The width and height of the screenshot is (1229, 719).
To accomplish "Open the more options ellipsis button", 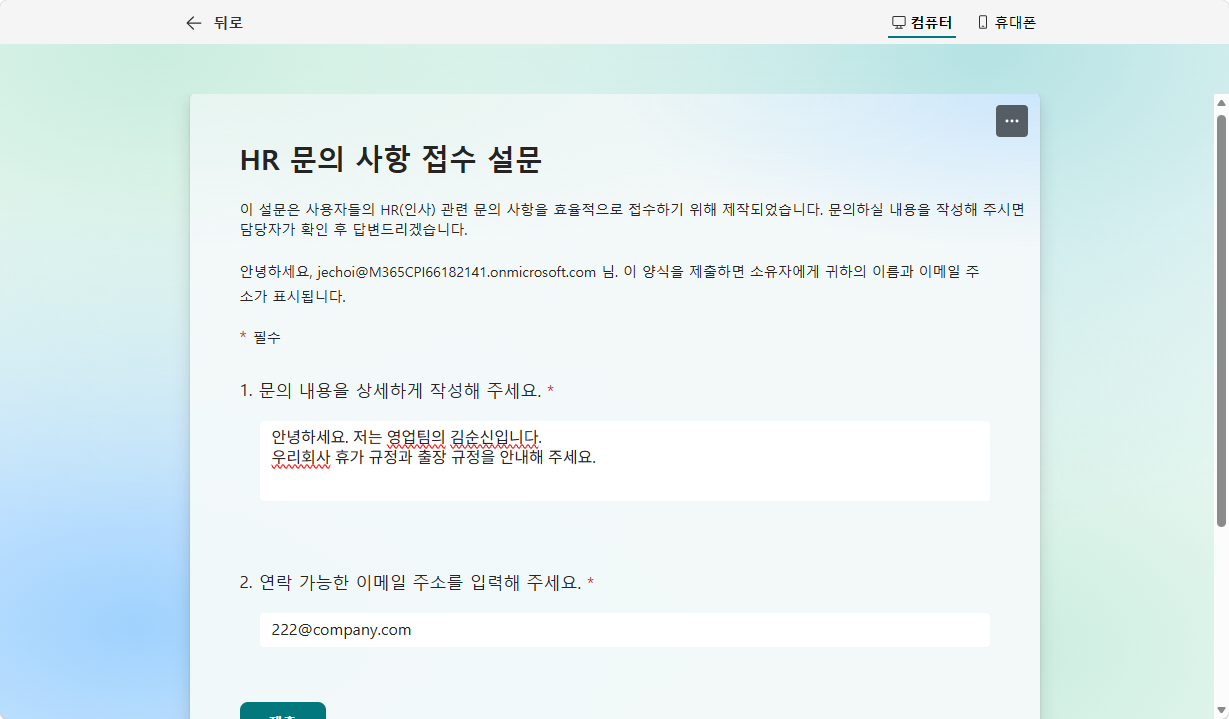I will pyautogui.click(x=1012, y=121).
